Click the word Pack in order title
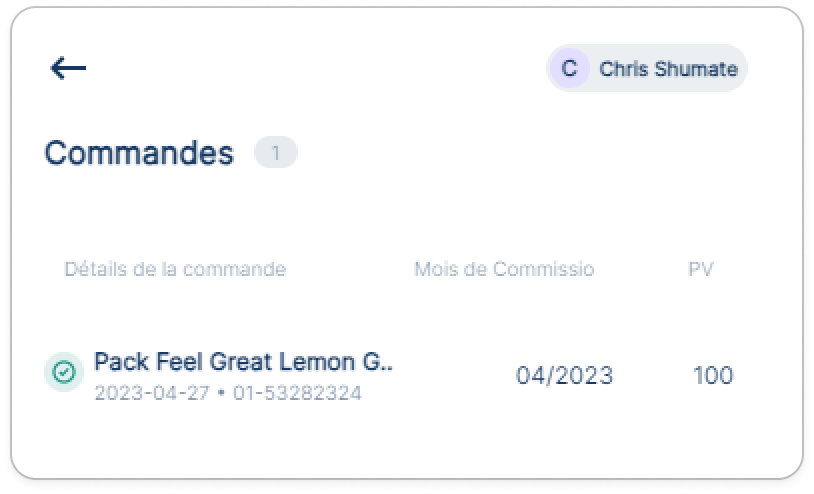This screenshot has width=814, height=494. [121, 362]
